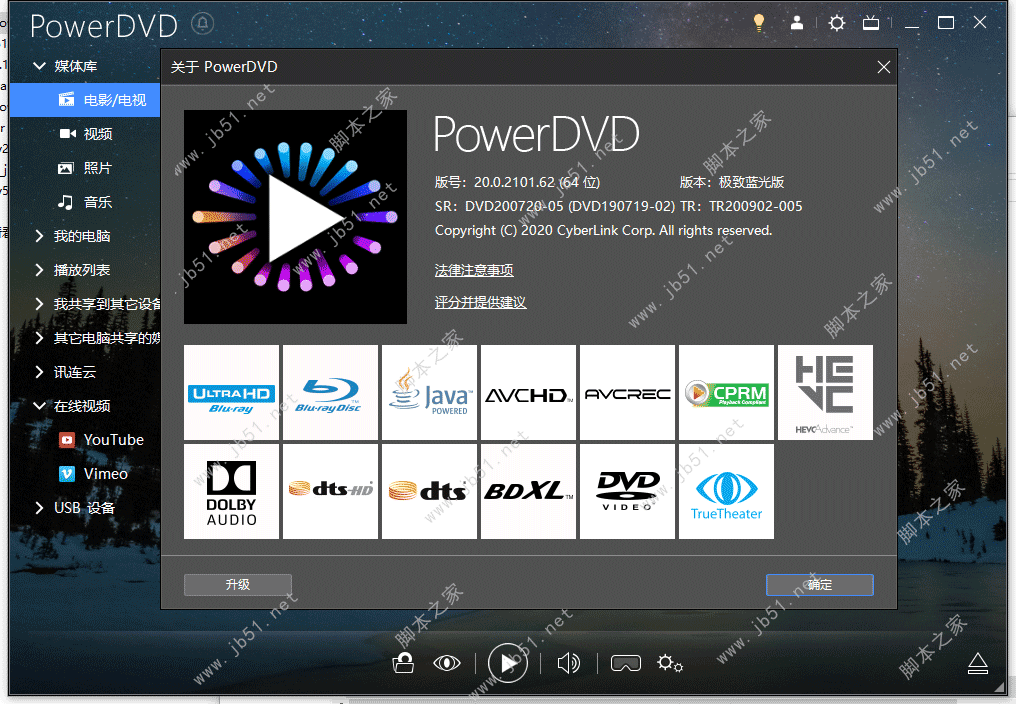The height and width of the screenshot is (704, 1016).
Task: Collapse the 媒体库 section
Action: tap(40, 65)
